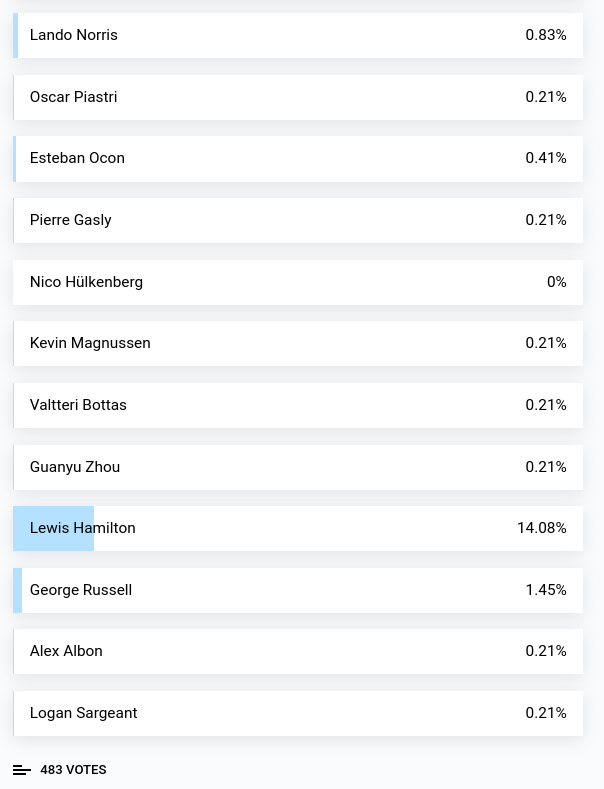Image resolution: width=604 pixels, height=789 pixels.
Task: Click the 14.08% Hamilton percentage
Action: click(541, 528)
